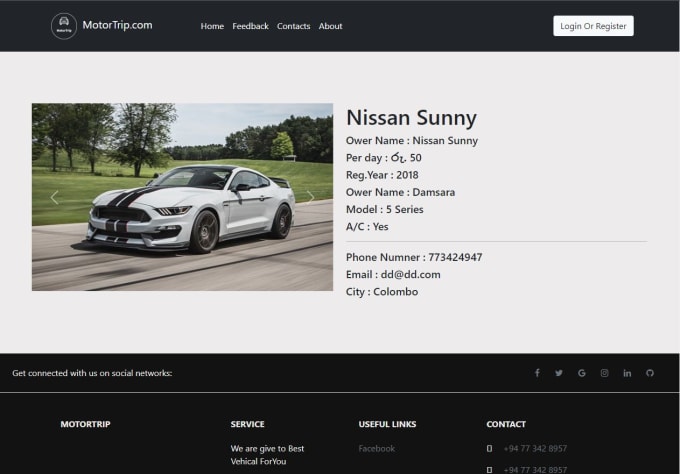Open the Facebook social icon in footer
Viewport: 680px width, 474px height.
point(537,373)
